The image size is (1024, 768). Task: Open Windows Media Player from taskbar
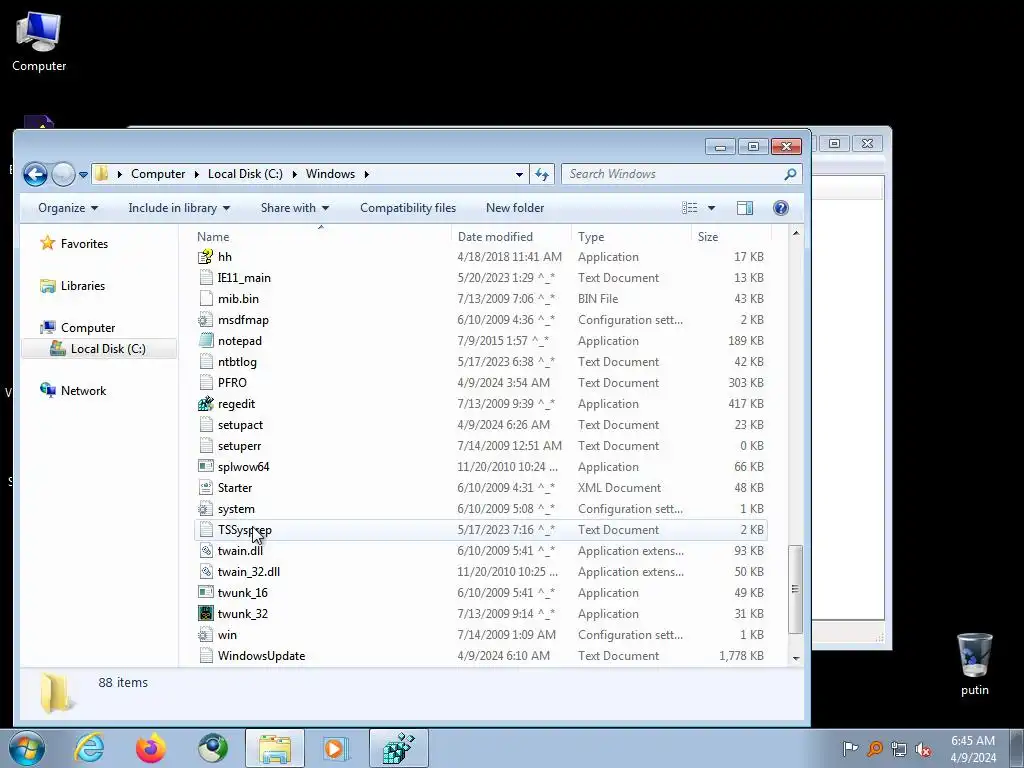tap(336, 748)
